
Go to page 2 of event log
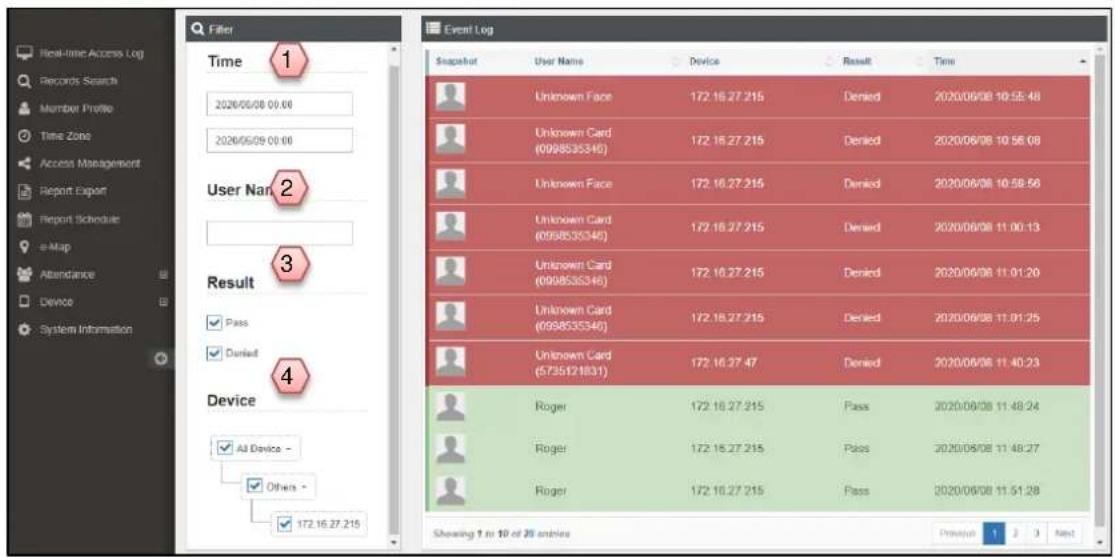[x=1014, y=534]
